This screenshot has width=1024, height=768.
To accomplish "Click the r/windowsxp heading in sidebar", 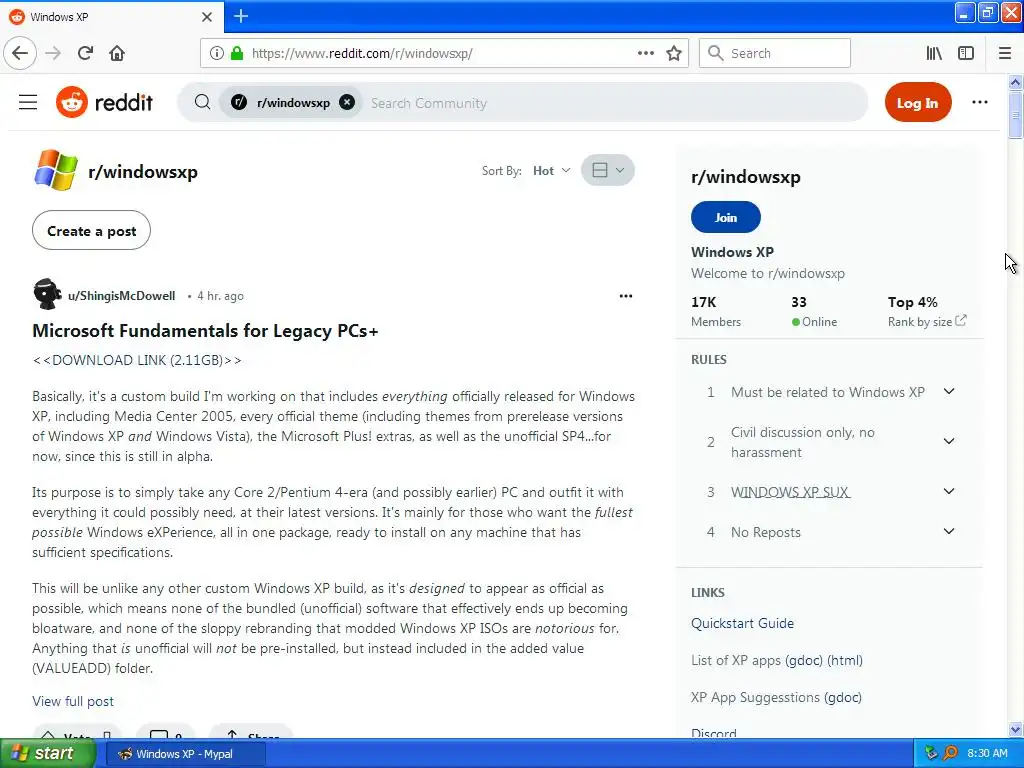I will [x=746, y=176].
